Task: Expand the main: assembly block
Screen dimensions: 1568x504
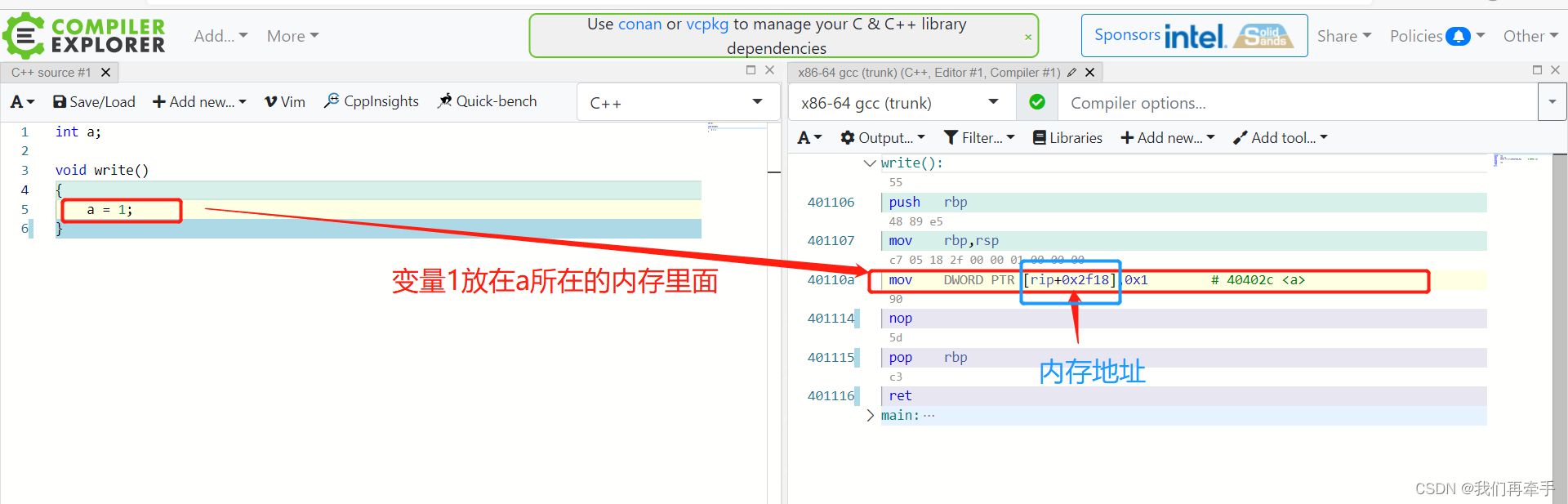Action: (x=870, y=416)
